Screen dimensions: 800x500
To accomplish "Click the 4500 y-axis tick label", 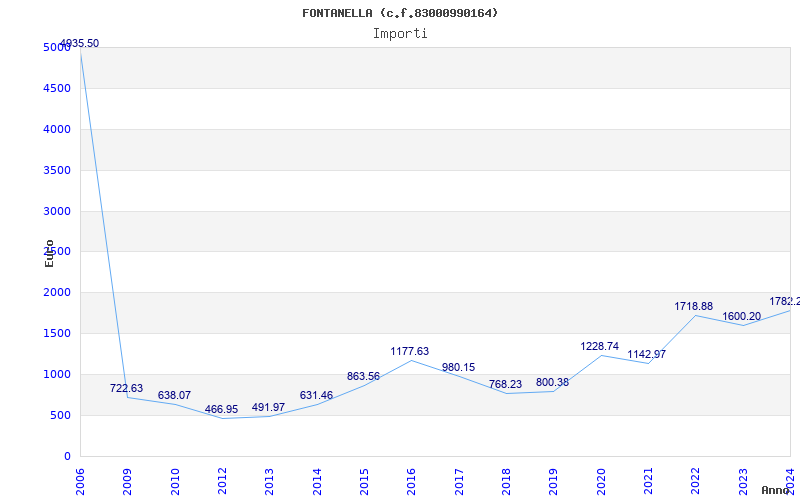I will click(x=57, y=88).
